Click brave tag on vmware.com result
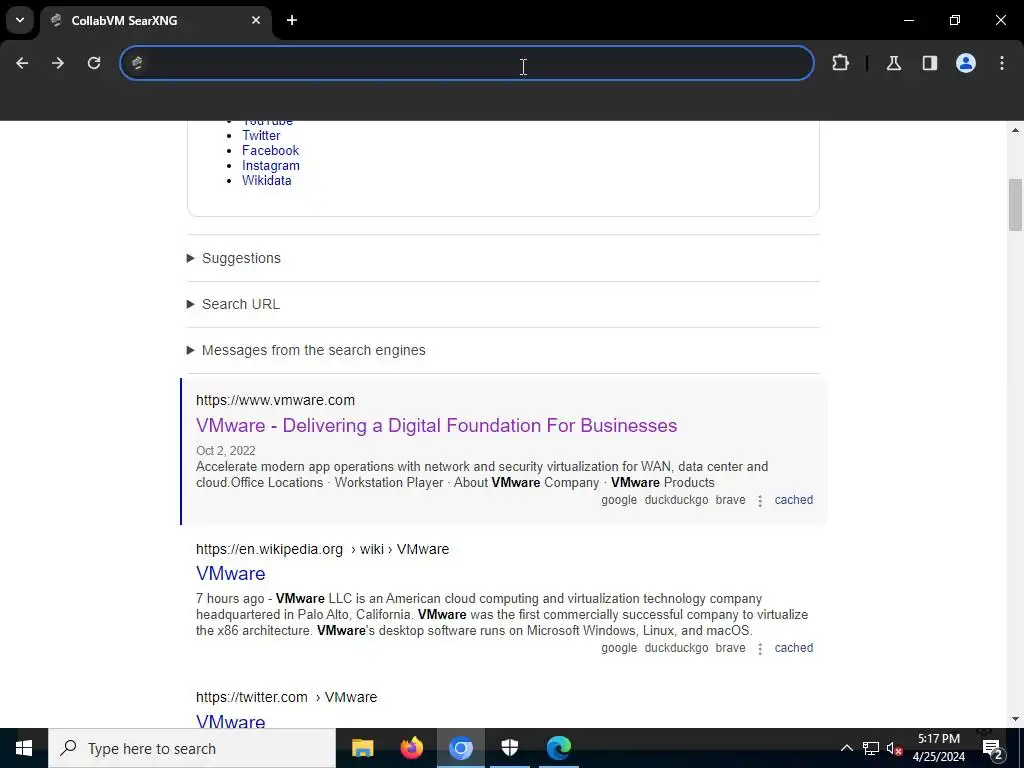 pyautogui.click(x=730, y=500)
